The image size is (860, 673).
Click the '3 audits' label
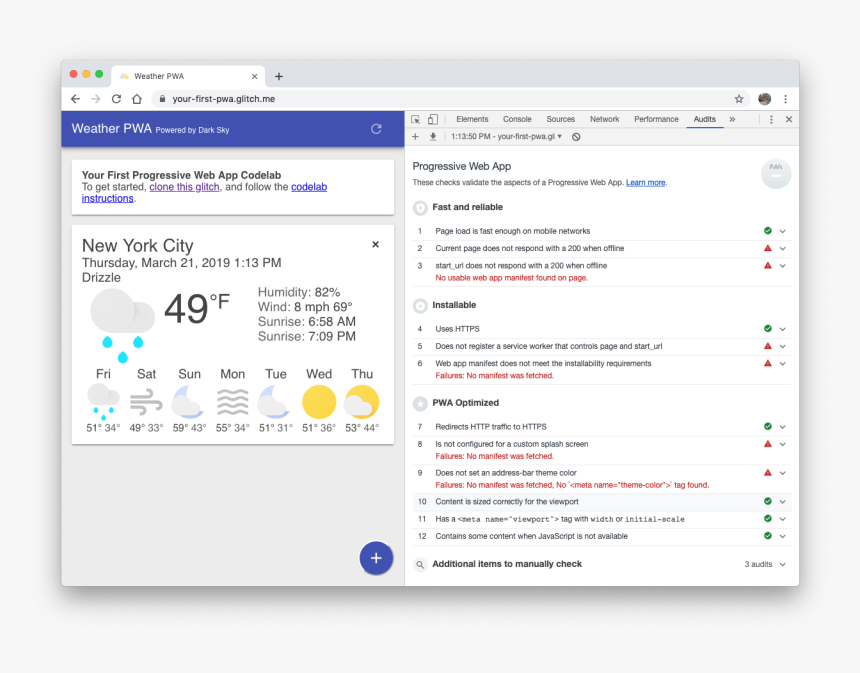coord(758,564)
